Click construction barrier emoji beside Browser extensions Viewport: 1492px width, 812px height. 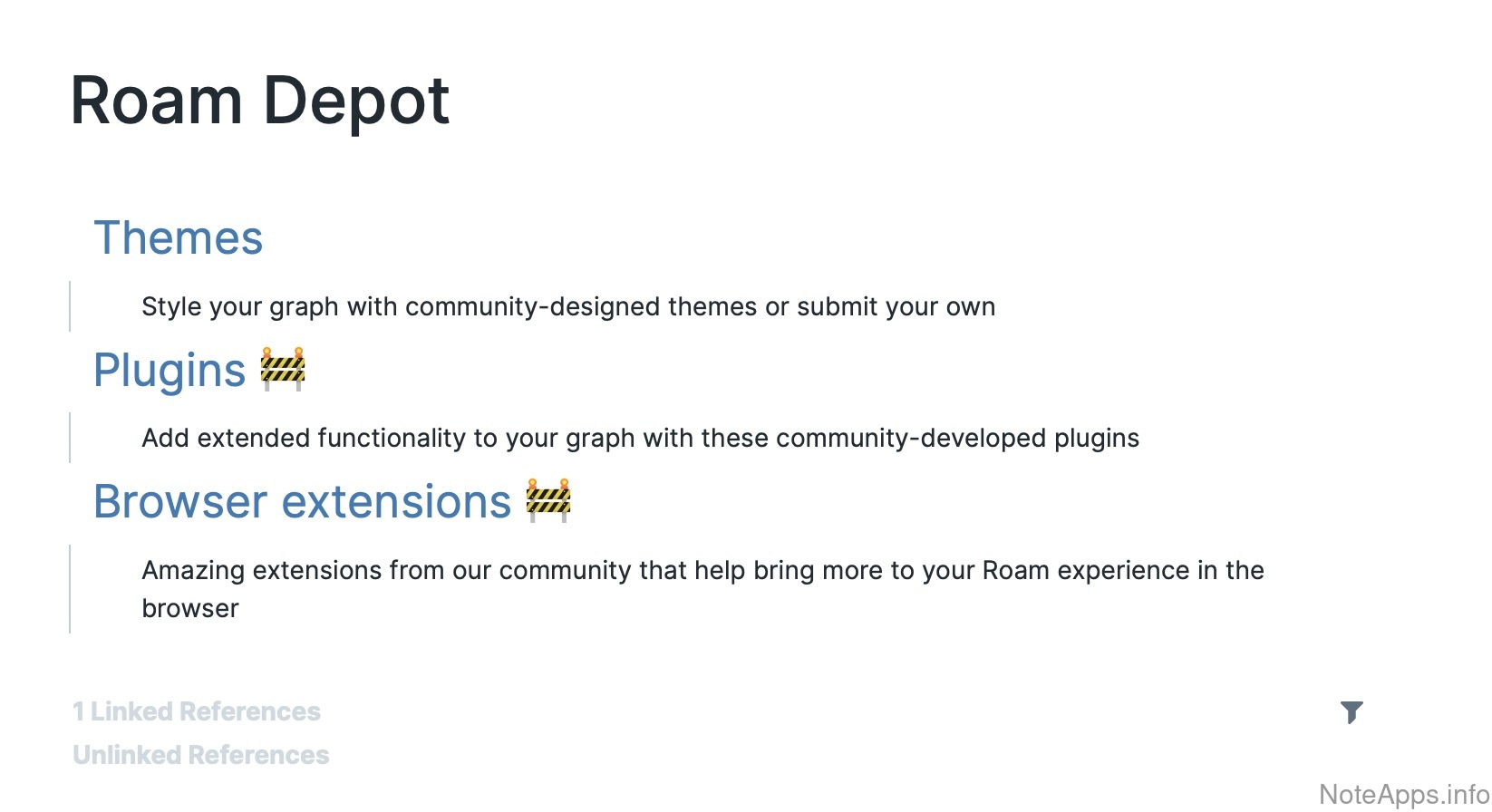pos(548,500)
